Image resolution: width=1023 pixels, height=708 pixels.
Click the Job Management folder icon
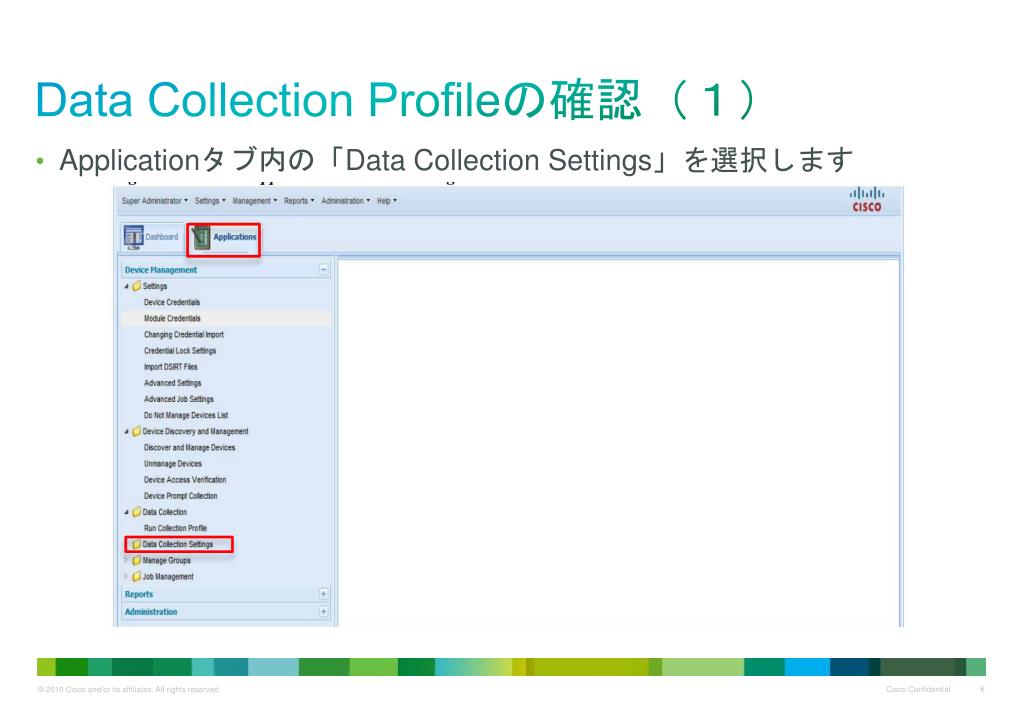[136, 577]
